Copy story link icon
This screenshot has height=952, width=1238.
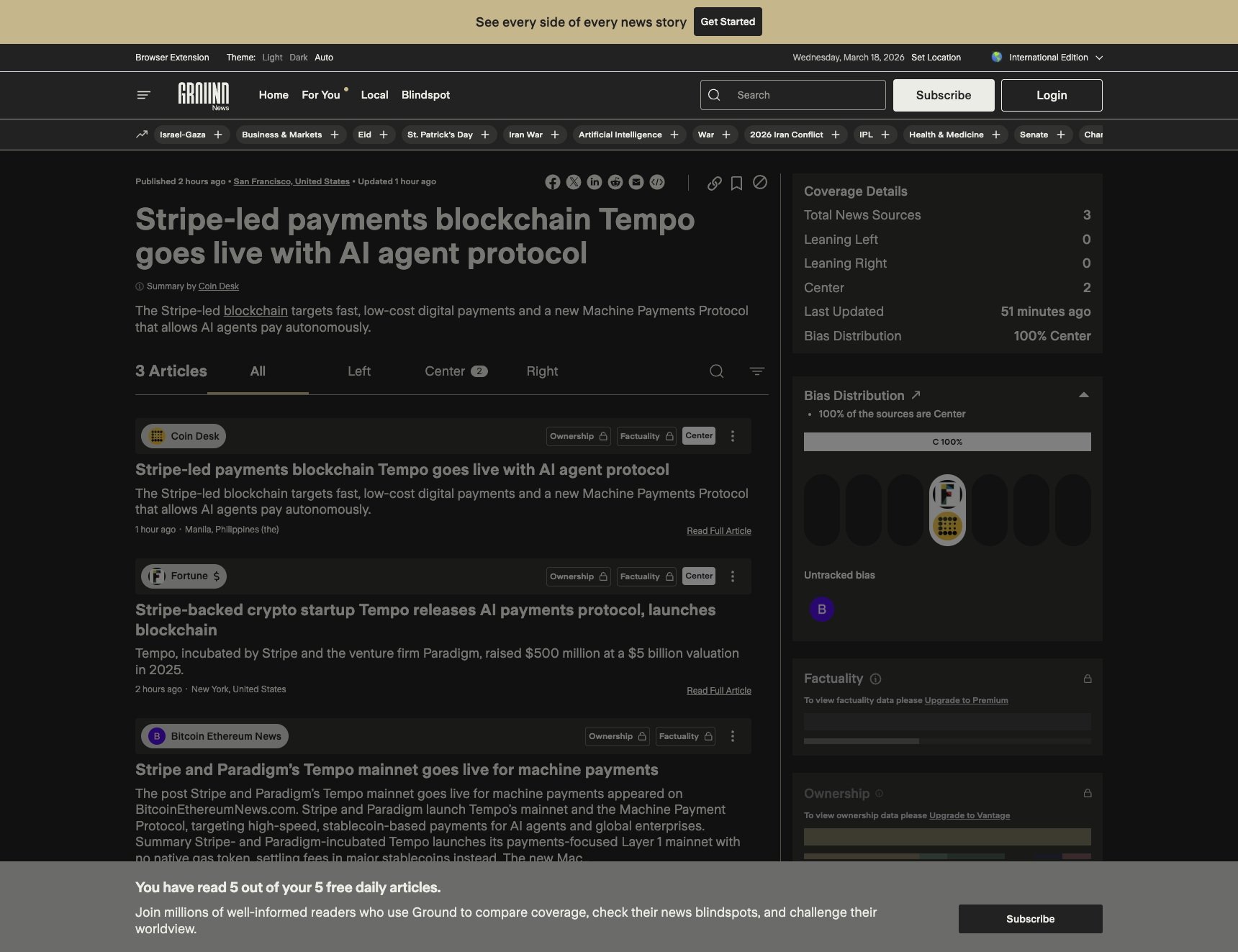point(714,183)
